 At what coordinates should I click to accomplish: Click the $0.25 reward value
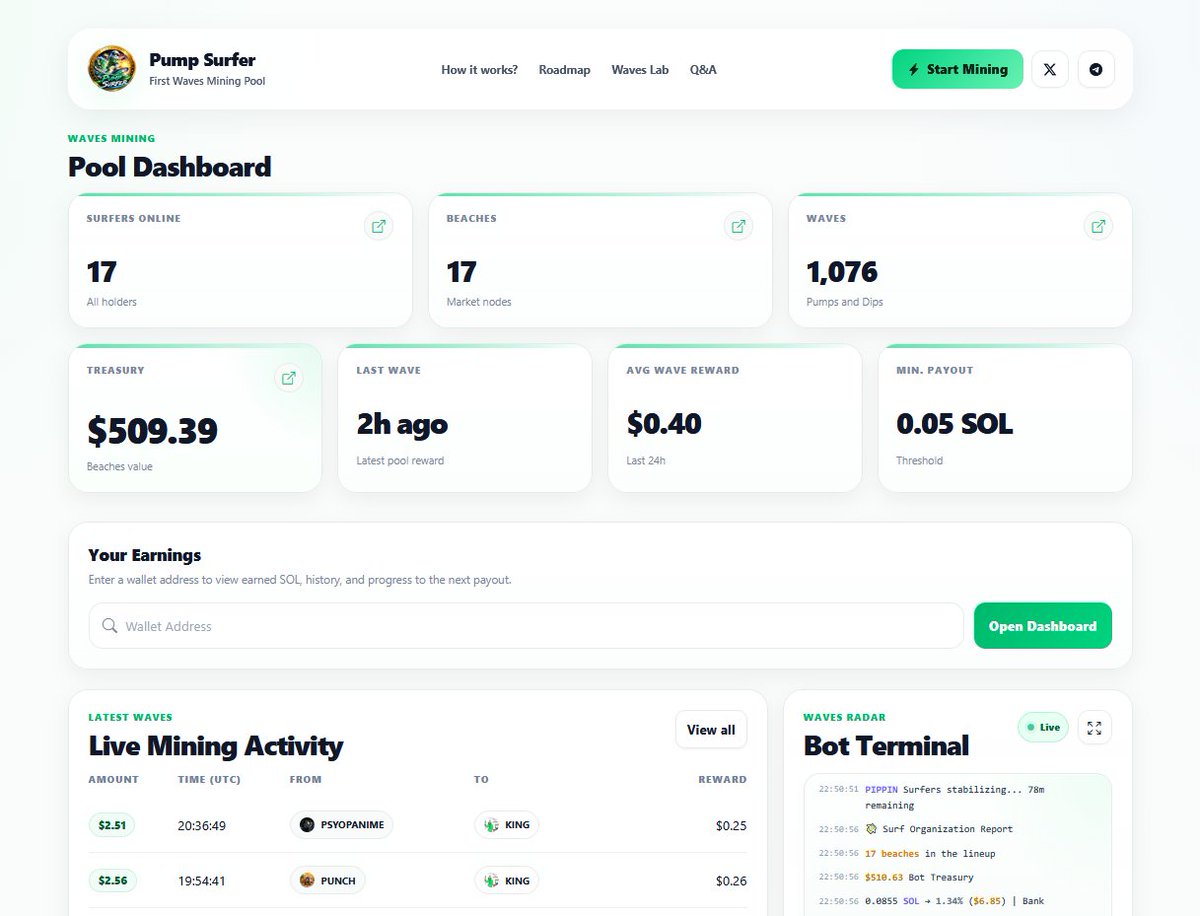pos(731,826)
